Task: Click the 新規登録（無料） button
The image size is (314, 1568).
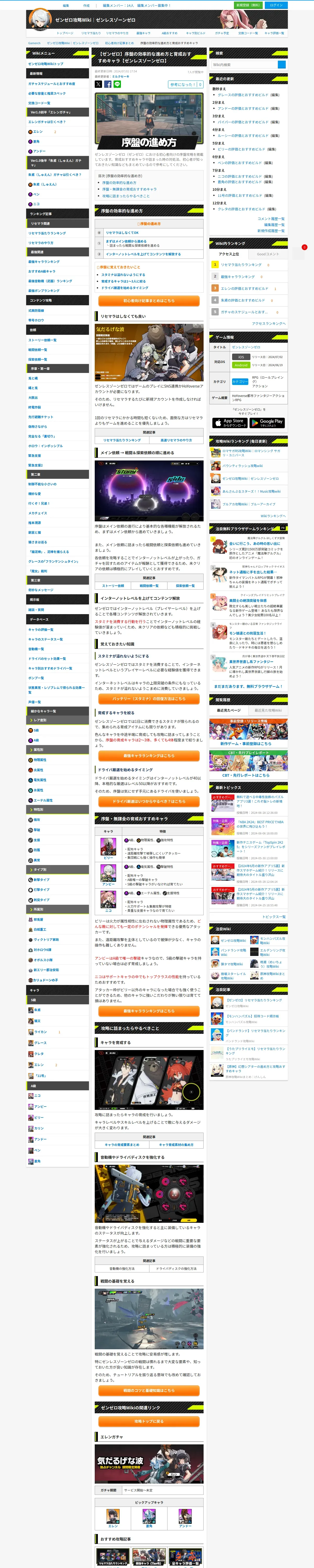Action: point(248,5)
